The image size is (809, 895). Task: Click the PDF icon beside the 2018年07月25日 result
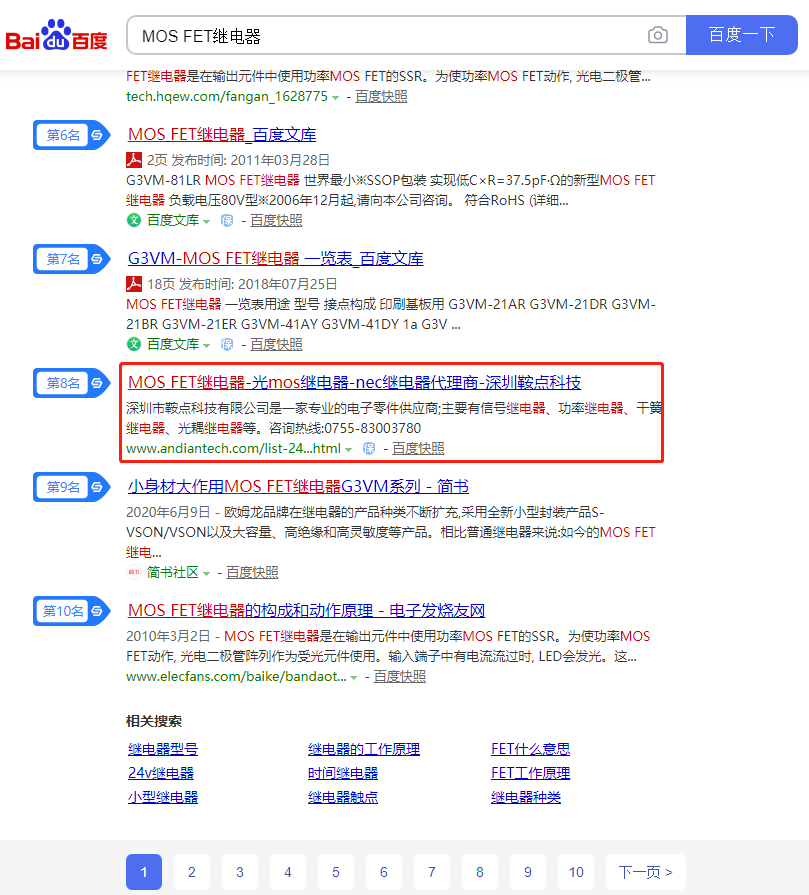tap(134, 284)
